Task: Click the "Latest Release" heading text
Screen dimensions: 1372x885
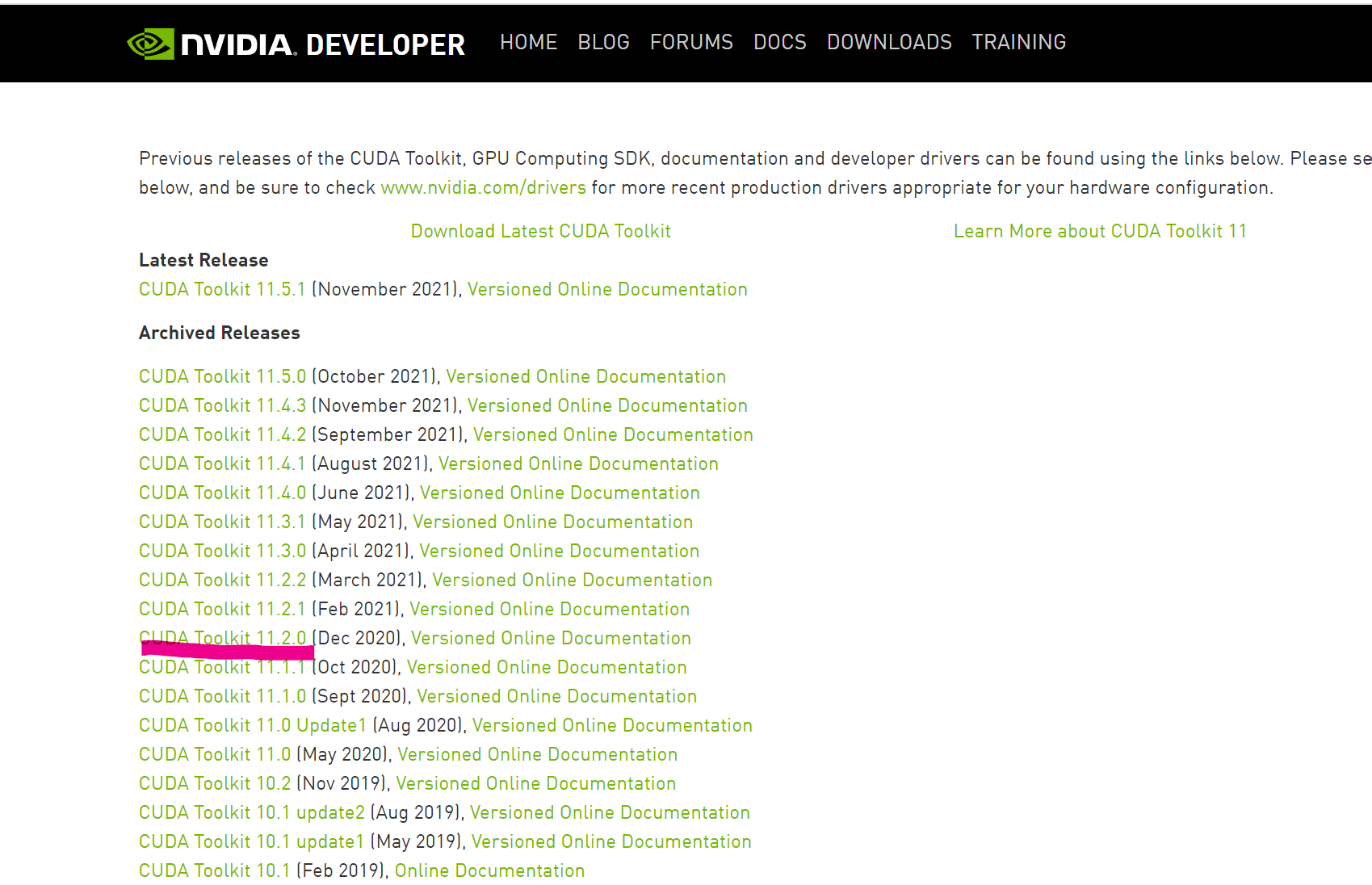Action: (x=203, y=260)
